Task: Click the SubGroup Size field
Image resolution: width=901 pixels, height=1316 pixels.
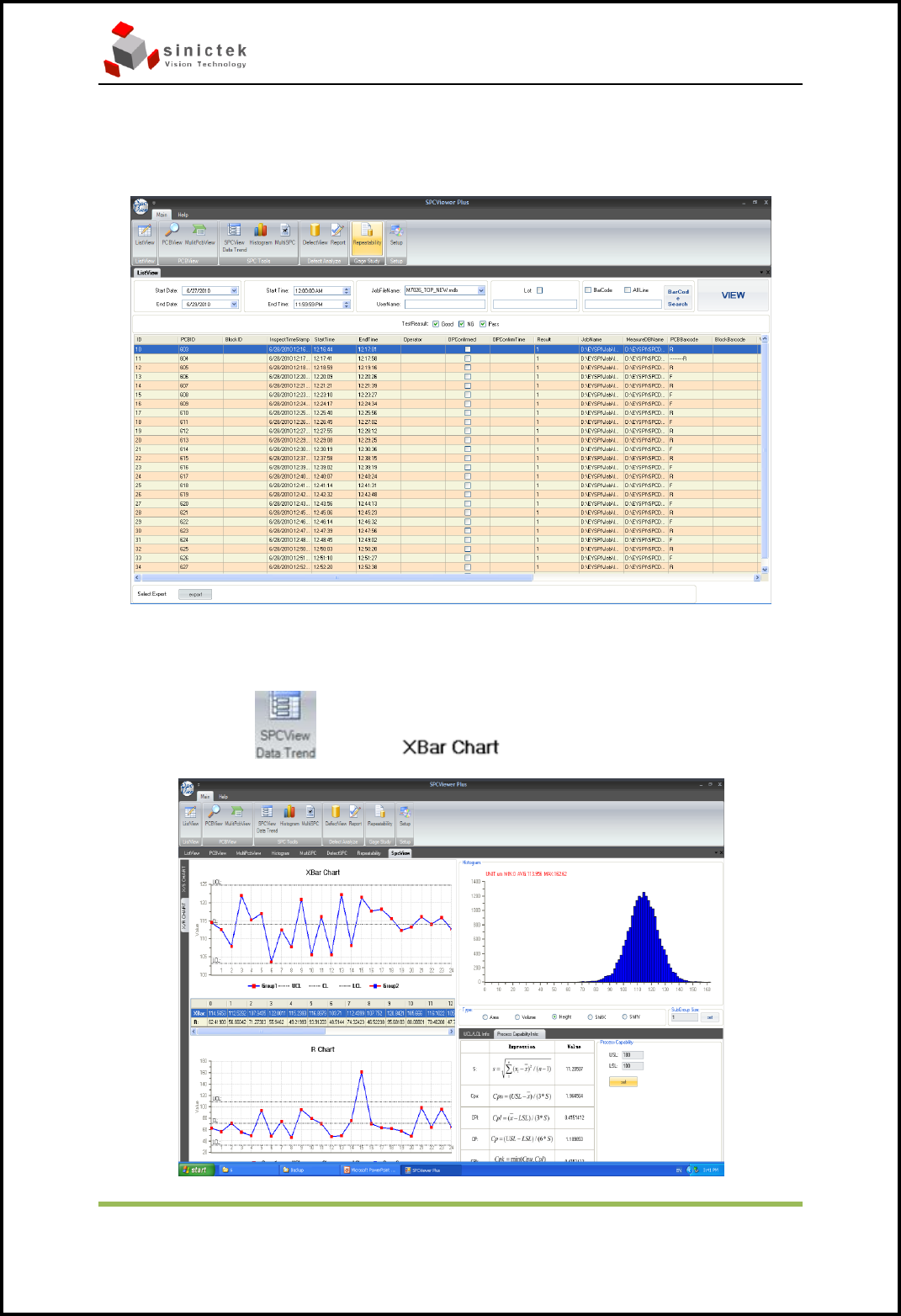Action: coord(684,1016)
